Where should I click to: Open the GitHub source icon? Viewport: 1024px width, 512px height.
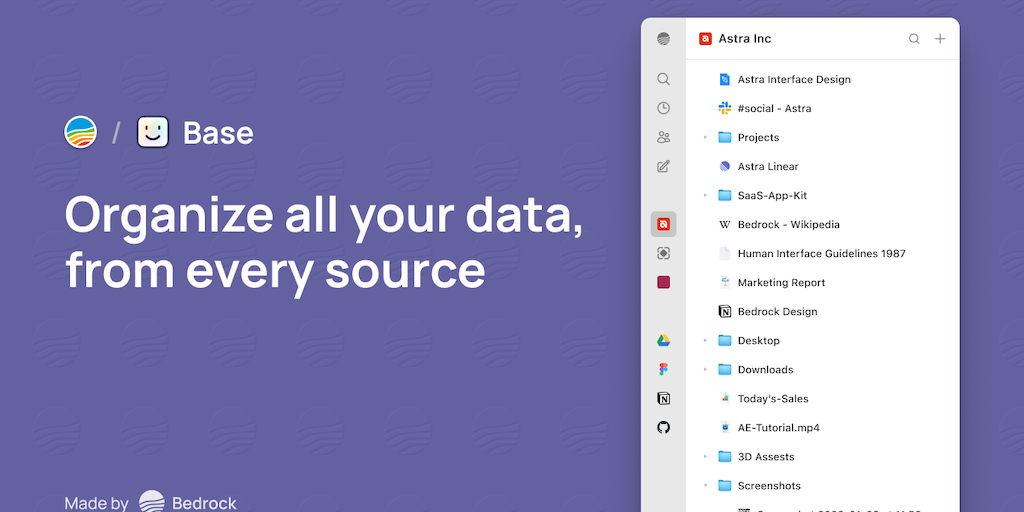pyautogui.click(x=663, y=427)
